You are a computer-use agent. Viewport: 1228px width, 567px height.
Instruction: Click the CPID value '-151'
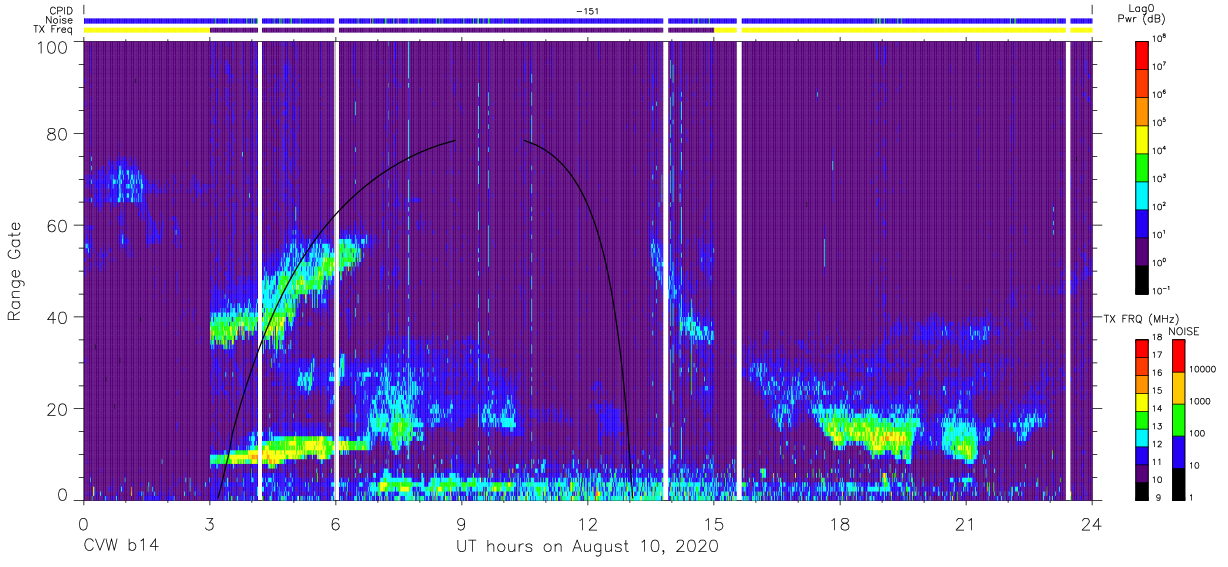click(x=588, y=11)
